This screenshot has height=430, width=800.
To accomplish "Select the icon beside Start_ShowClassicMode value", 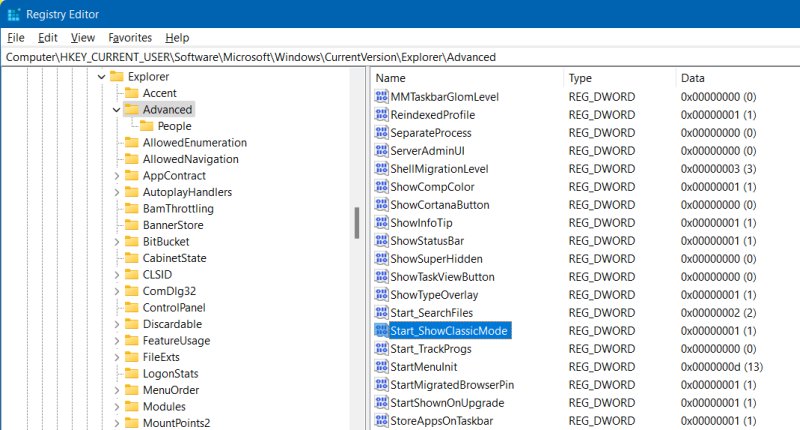I will click(x=381, y=330).
